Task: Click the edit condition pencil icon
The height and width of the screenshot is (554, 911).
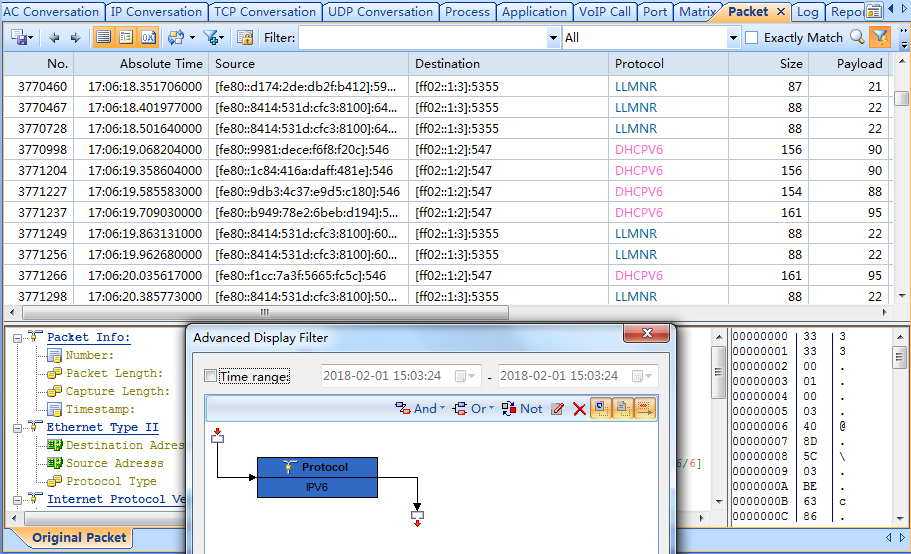Action: coord(558,409)
